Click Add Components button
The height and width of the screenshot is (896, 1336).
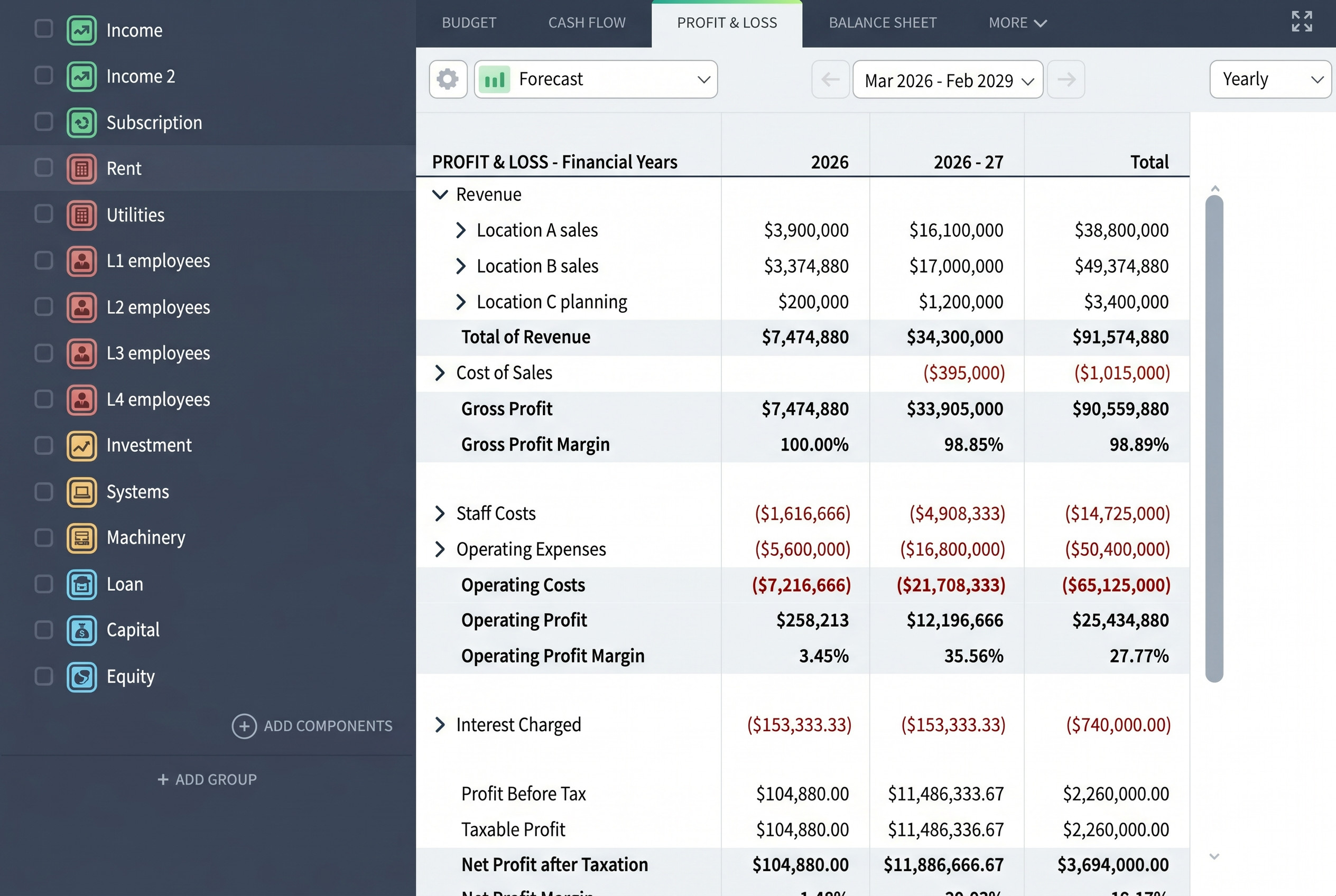tap(312, 726)
